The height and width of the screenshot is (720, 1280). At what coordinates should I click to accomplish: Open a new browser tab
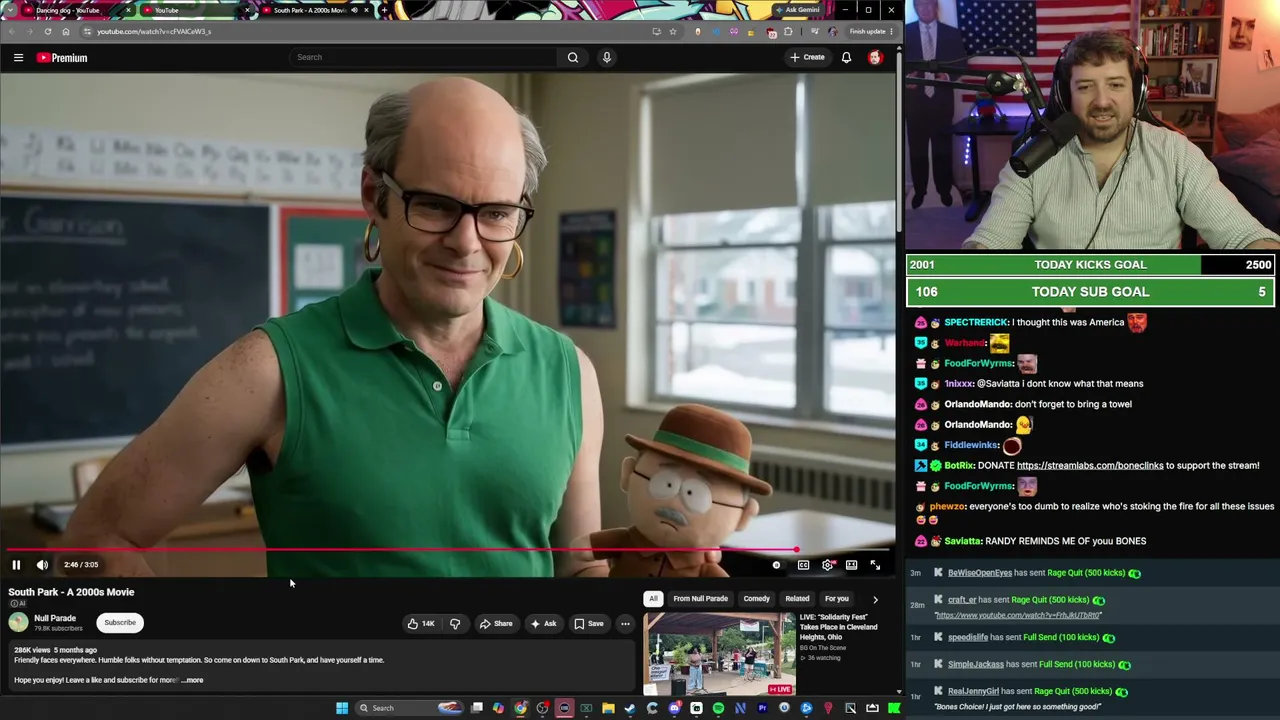[384, 10]
